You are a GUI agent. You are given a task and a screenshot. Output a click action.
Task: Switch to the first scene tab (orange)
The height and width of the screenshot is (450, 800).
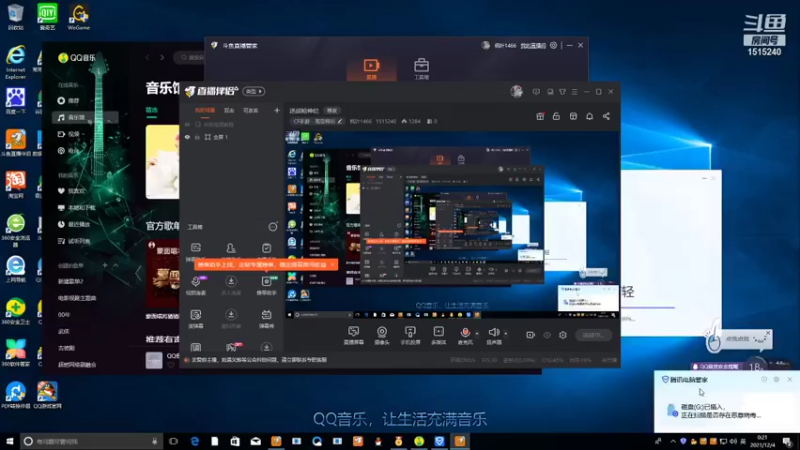205,110
